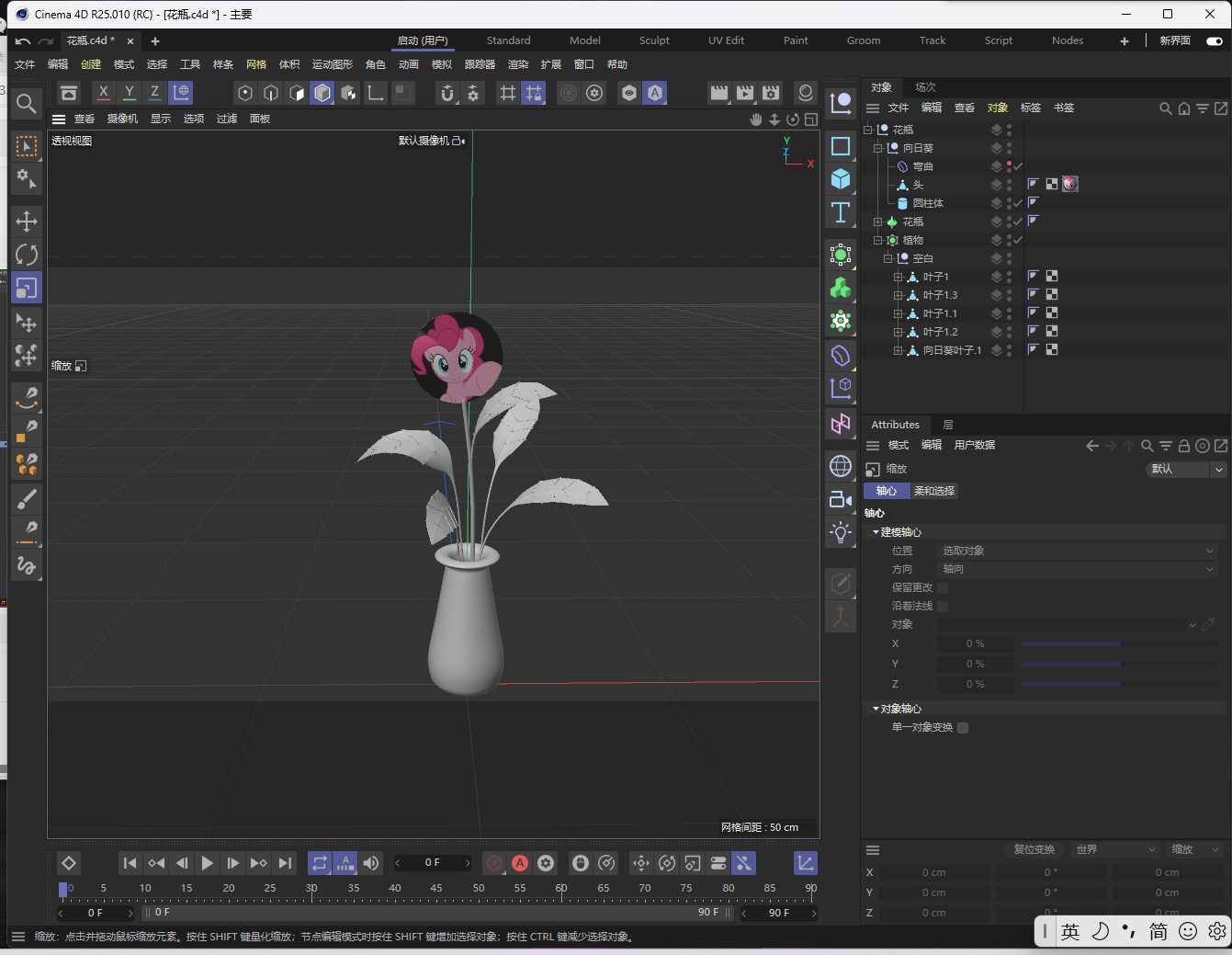Click the 默认 preset dropdown
Viewport: 1232px width, 955px height.
(x=1187, y=469)
